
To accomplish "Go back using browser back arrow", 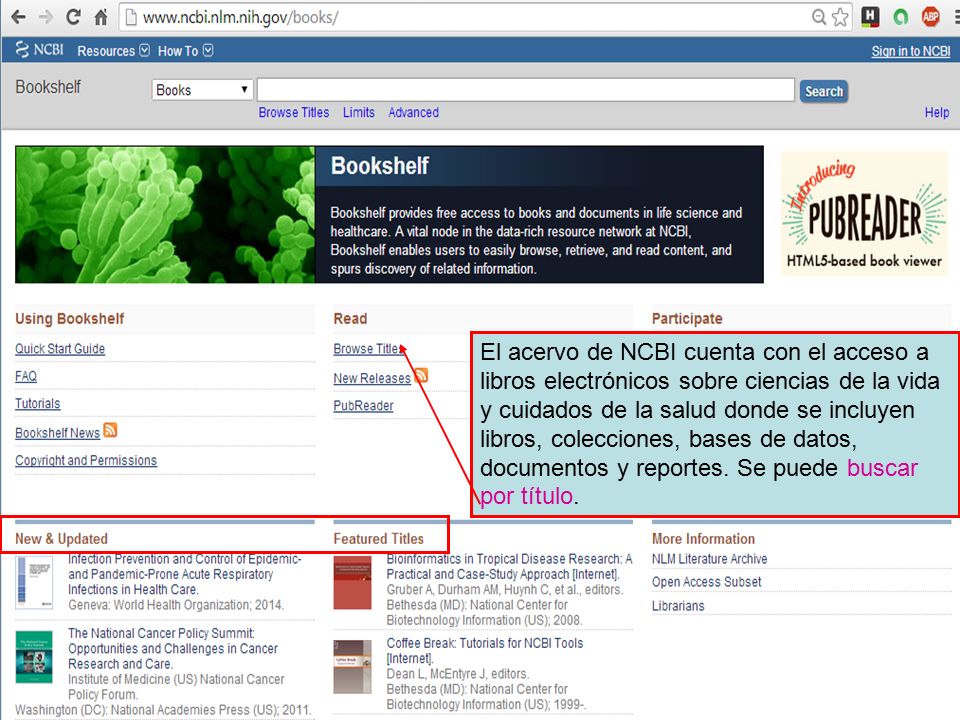I will (x=18, y=17).
